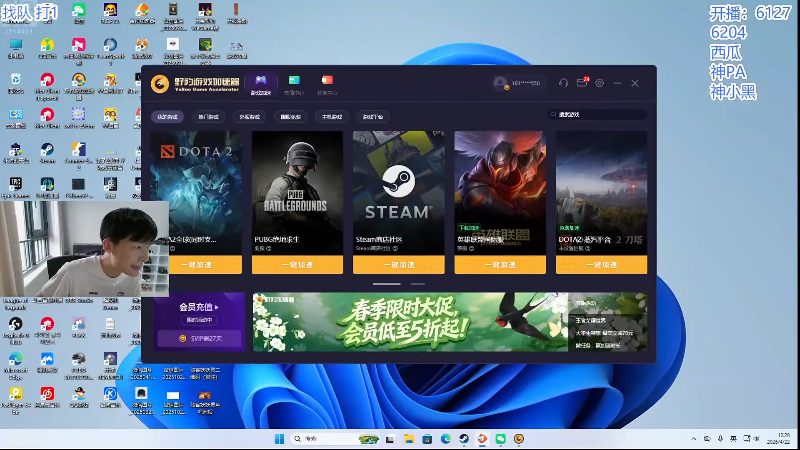Switch to WeChat from the taskbar
This screenshot has width=800, height=450.
coord(501,439)
